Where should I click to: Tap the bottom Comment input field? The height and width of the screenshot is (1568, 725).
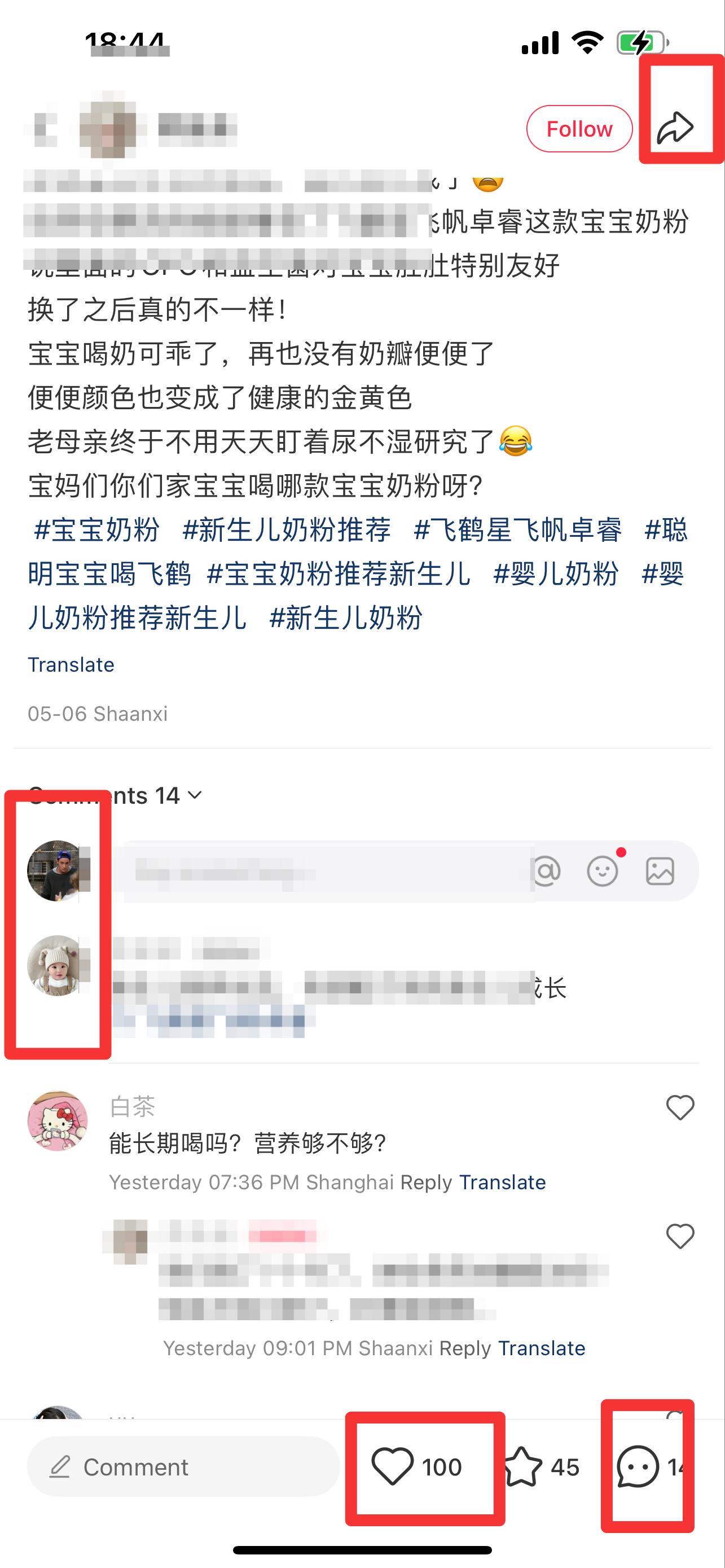click(183, 1467)
